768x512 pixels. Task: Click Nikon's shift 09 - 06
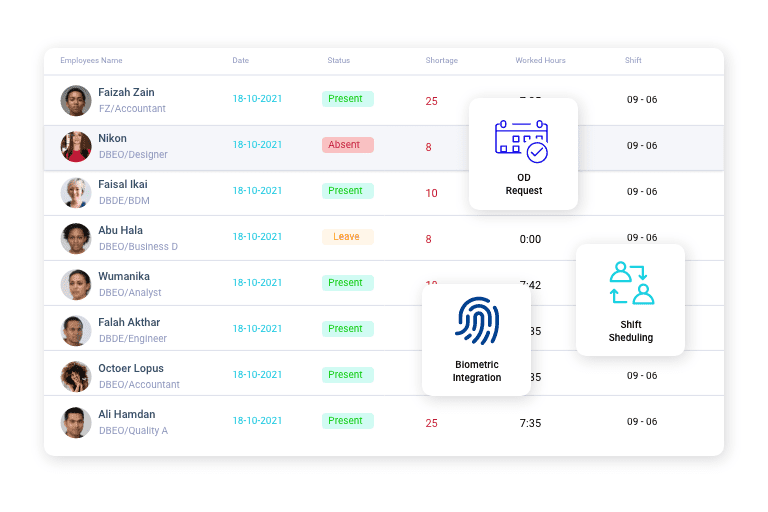(x=642, y=146)
